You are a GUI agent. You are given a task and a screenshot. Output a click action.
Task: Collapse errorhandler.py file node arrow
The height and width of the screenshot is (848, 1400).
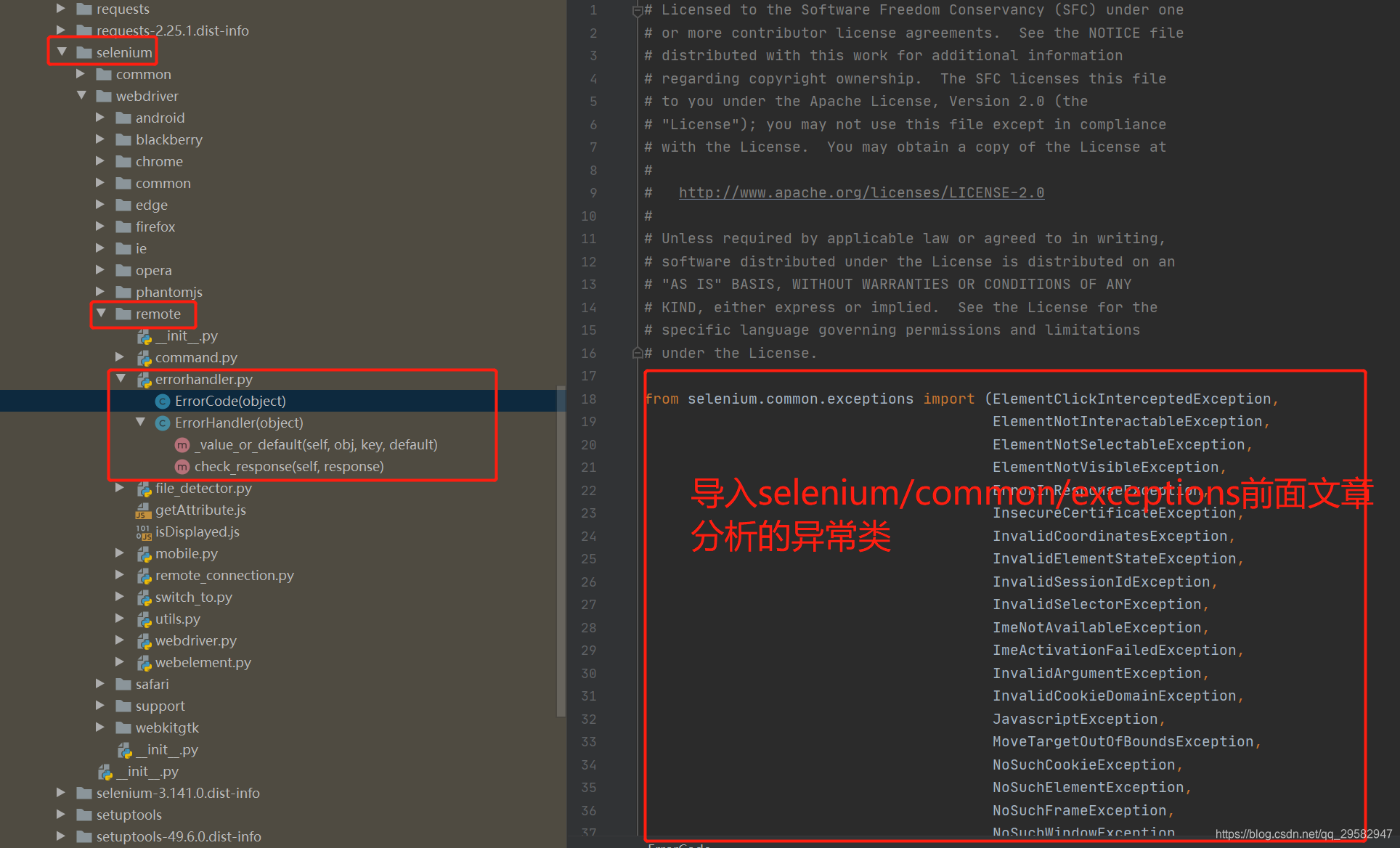121,379
